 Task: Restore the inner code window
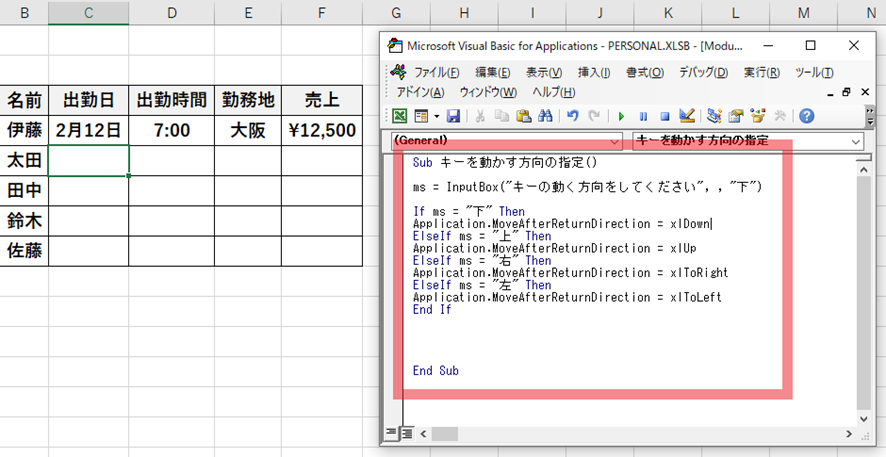pos(846,92)
